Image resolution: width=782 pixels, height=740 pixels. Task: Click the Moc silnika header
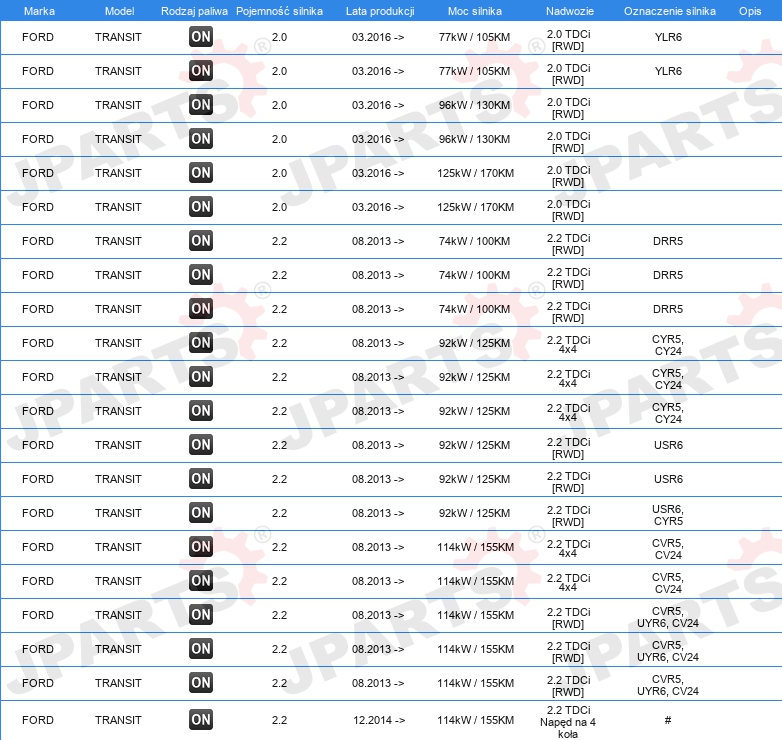pyautogui.click(x=475, y=11)
